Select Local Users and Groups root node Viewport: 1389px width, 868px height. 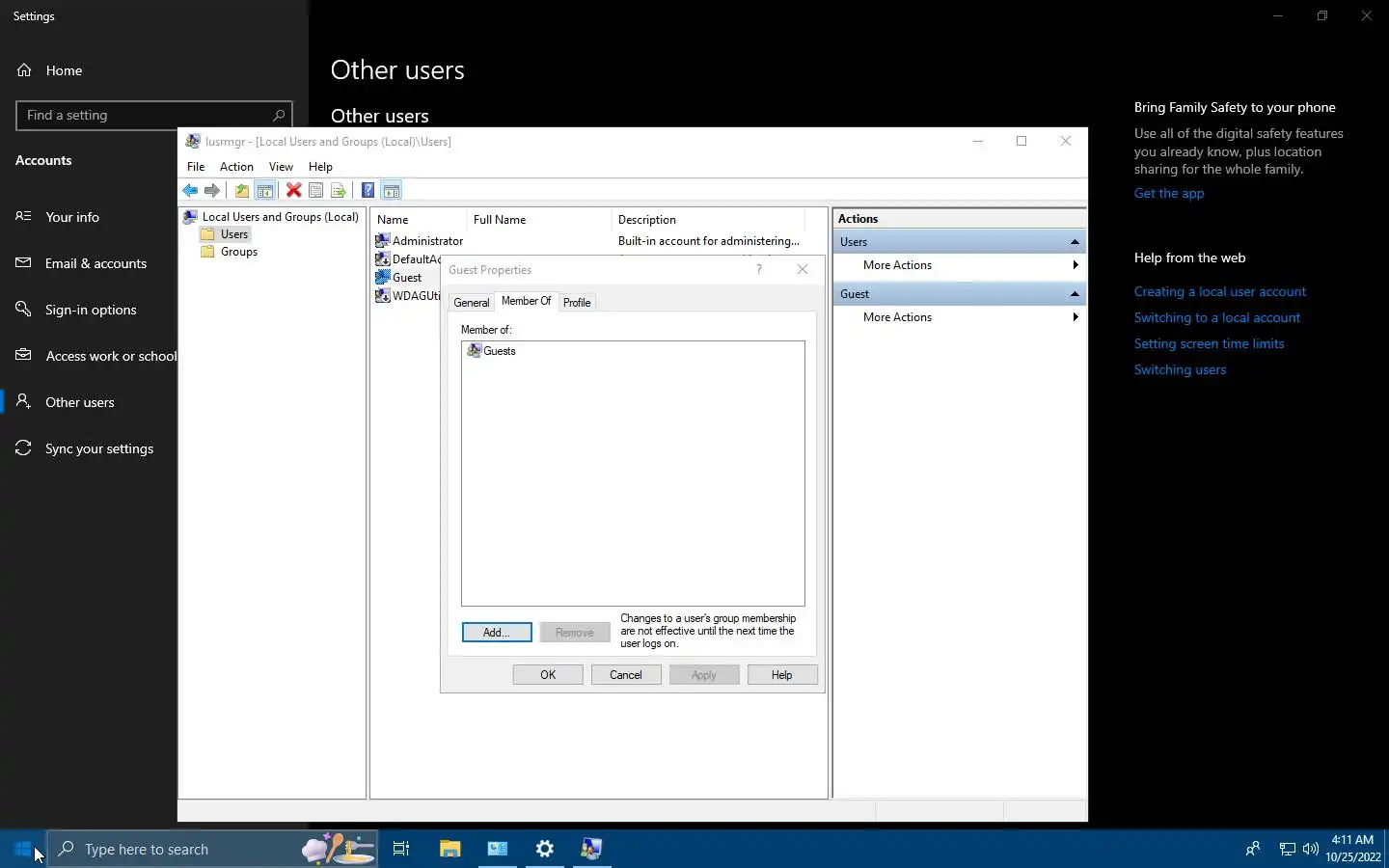click(x=271, y=217)
